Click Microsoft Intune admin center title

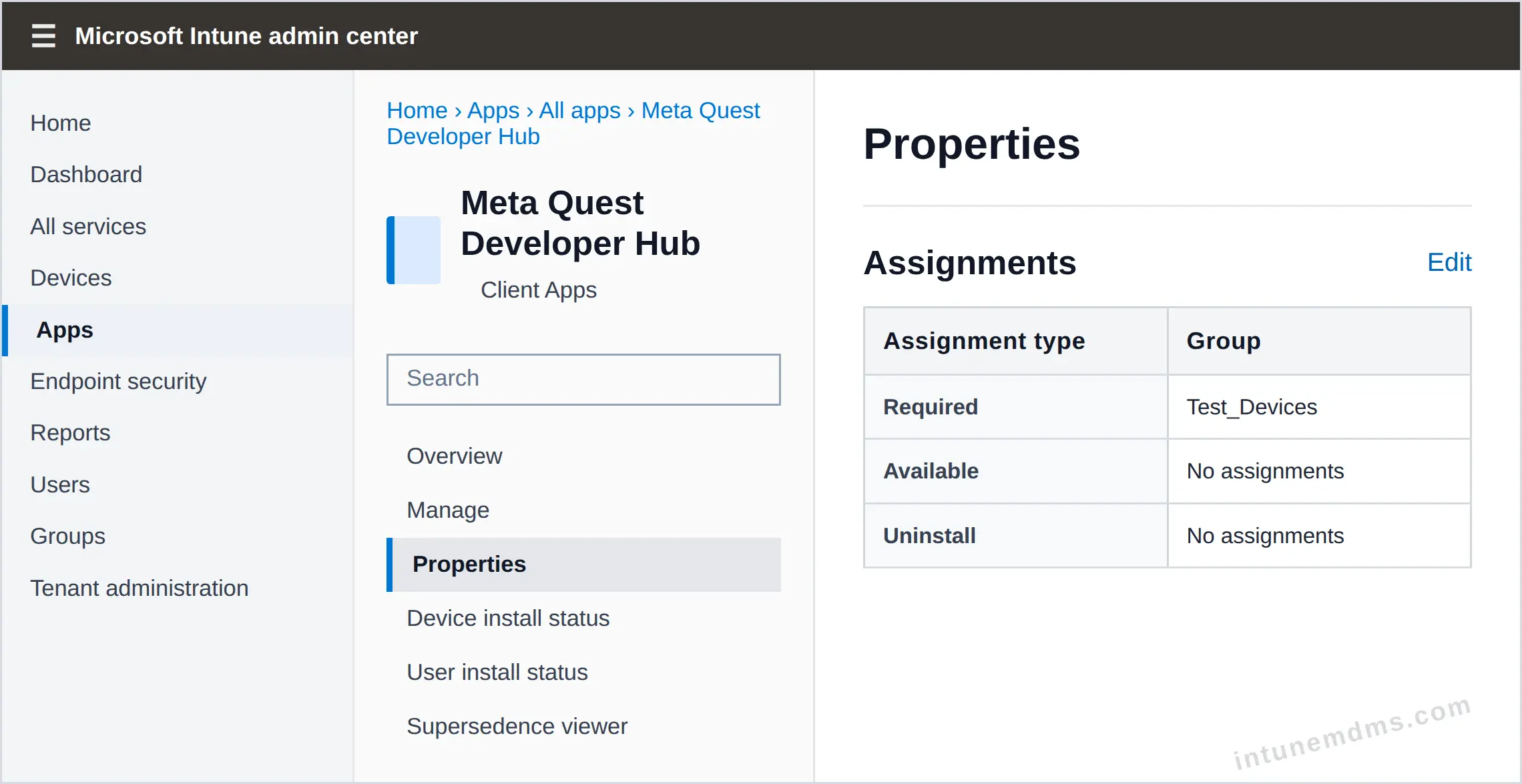(246, 36)
